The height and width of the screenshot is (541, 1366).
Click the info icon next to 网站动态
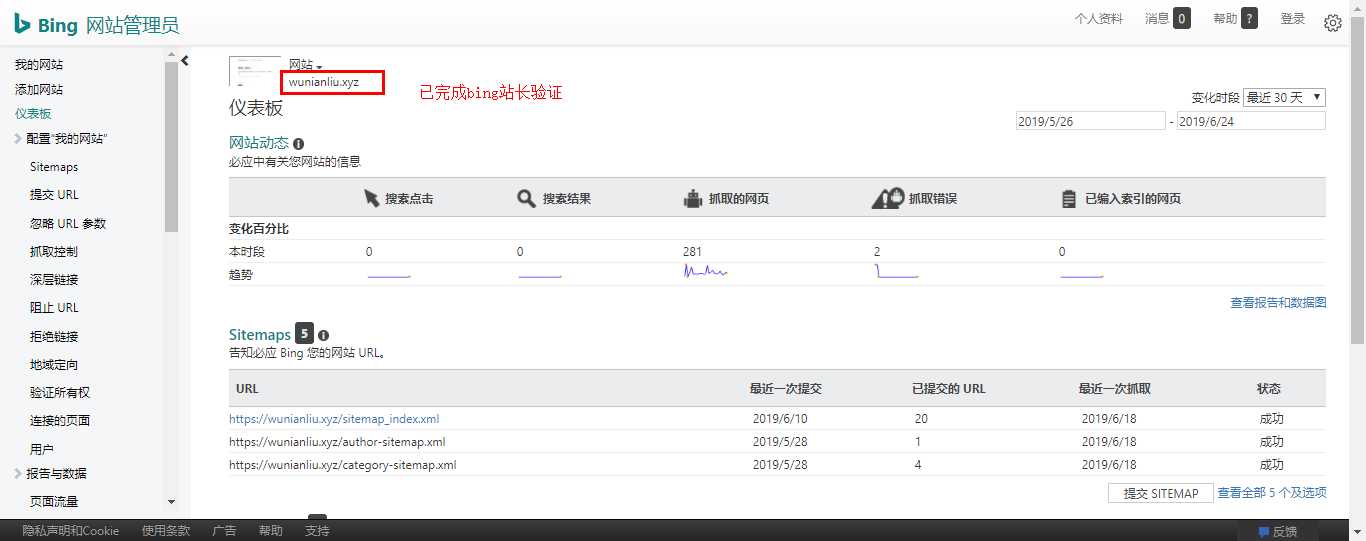pos(298,144)
